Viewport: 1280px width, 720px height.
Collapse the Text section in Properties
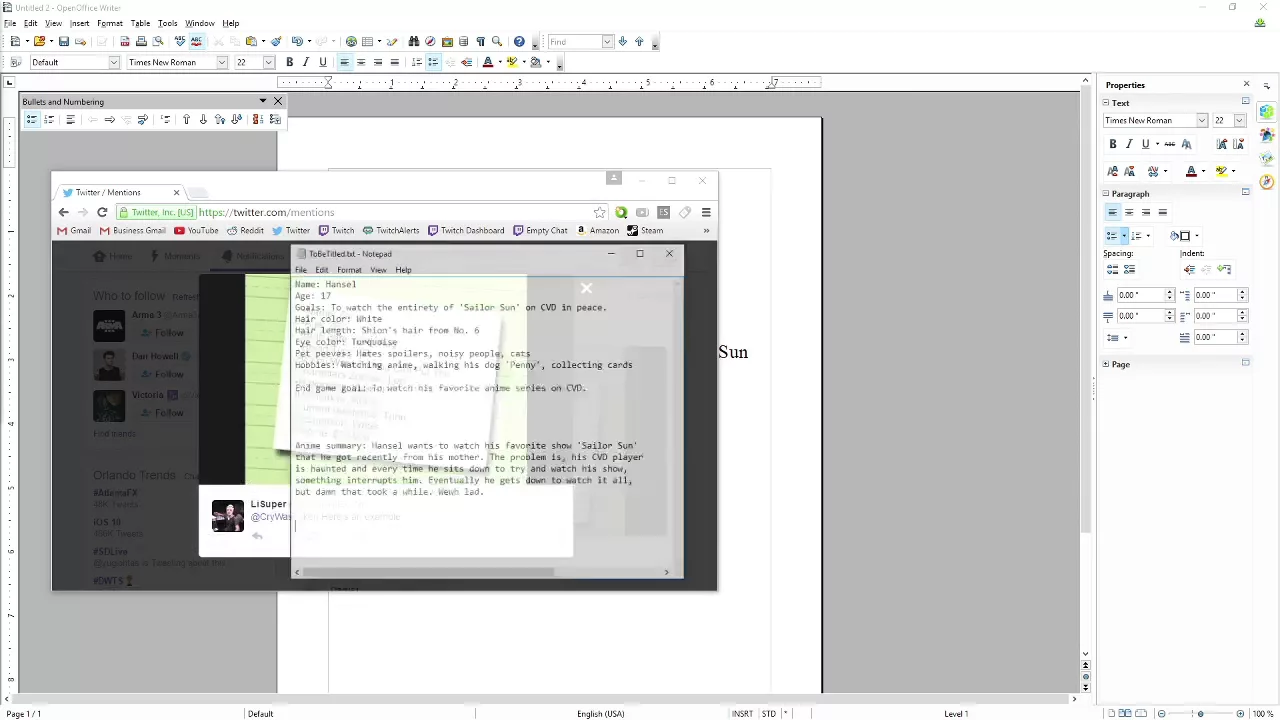click(1106, 103)
